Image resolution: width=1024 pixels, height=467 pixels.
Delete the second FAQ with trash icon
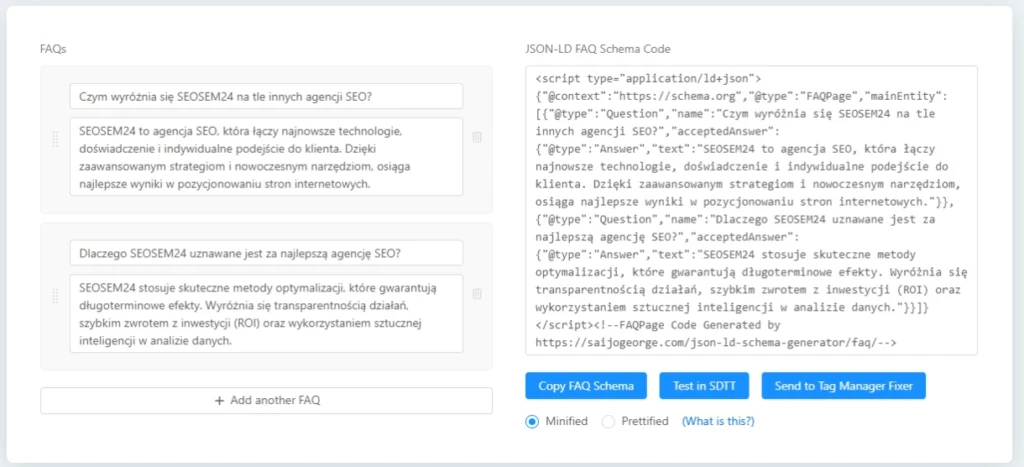[x=477, y=294]
